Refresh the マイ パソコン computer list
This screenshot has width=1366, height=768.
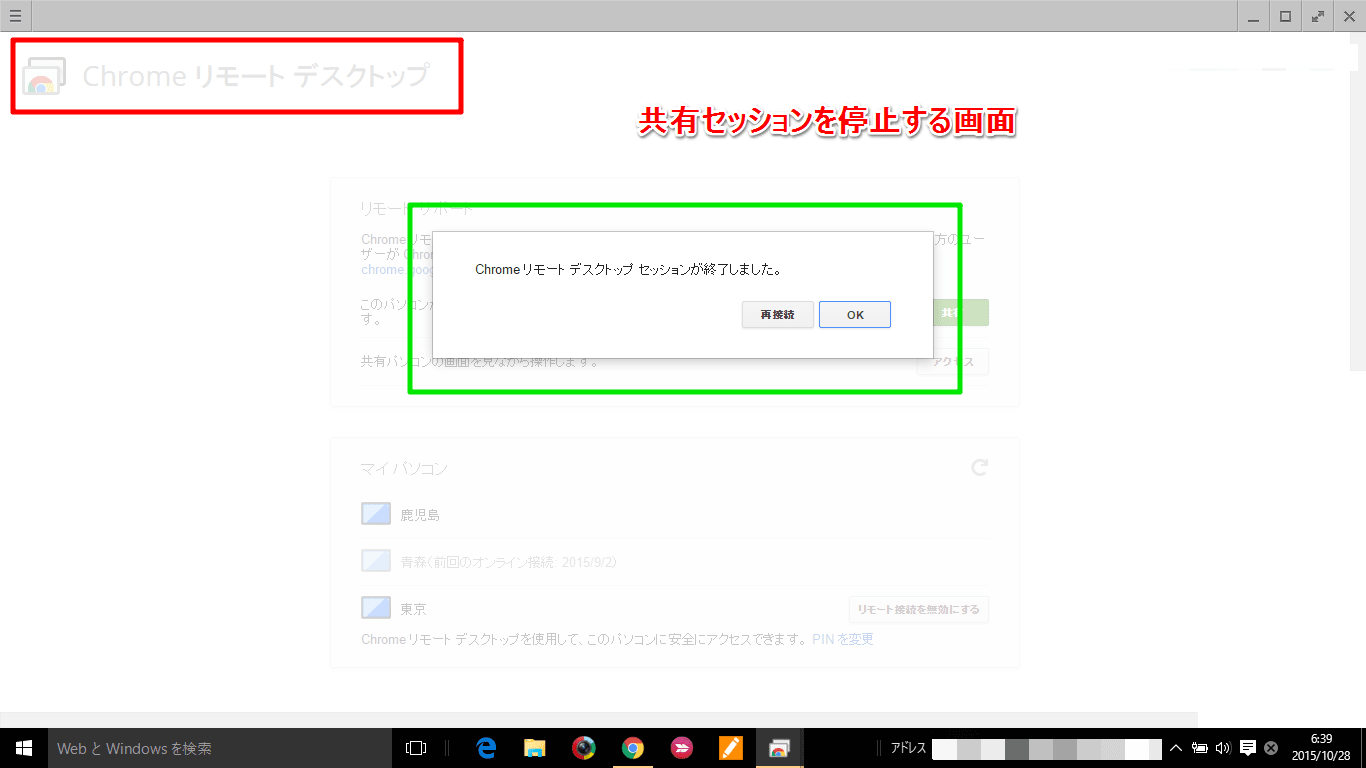pos(980,467)
